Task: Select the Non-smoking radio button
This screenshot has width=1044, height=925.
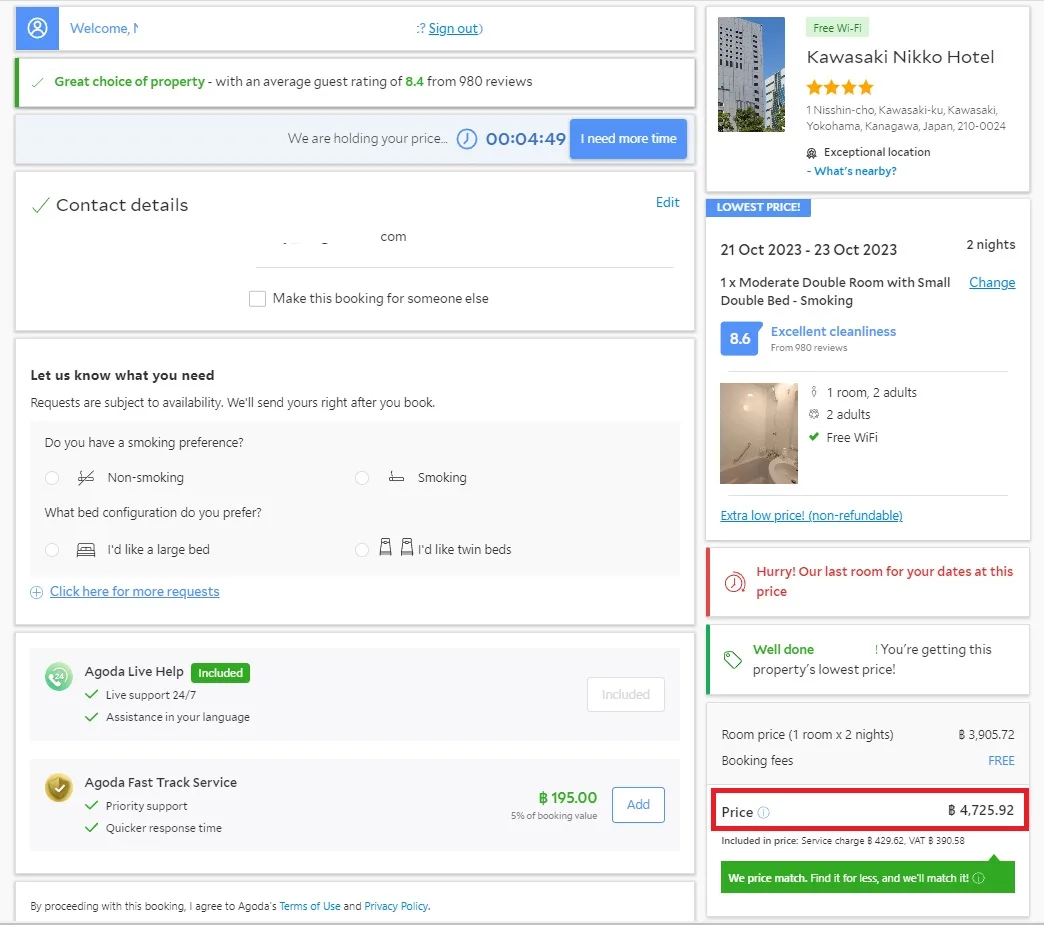Action: pos(52,477)
